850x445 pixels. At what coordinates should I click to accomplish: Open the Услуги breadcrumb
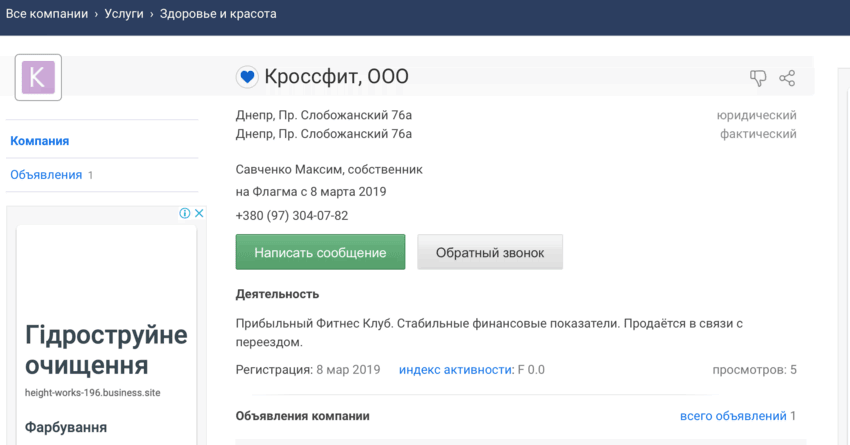pyautogui.click(x=124, y=14)
